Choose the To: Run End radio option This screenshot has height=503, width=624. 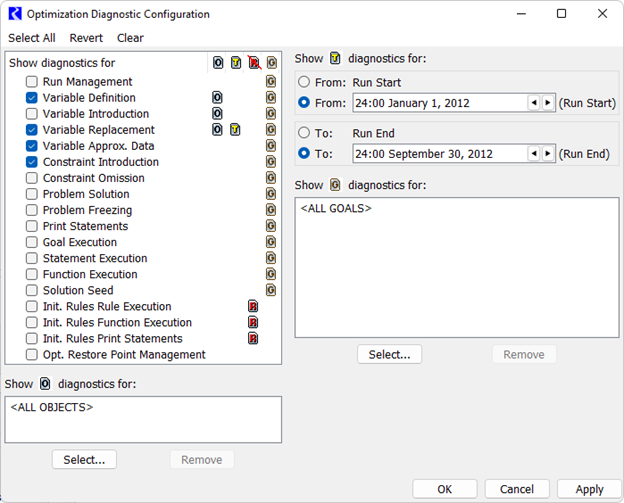304,132
